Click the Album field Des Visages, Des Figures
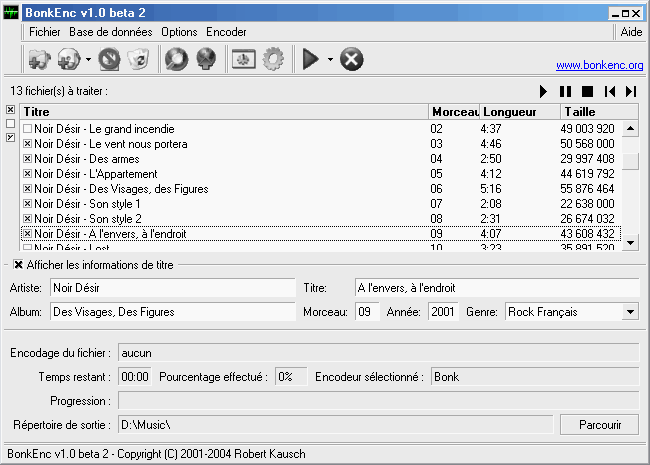The image size is (650, 465). pos(173,312)
